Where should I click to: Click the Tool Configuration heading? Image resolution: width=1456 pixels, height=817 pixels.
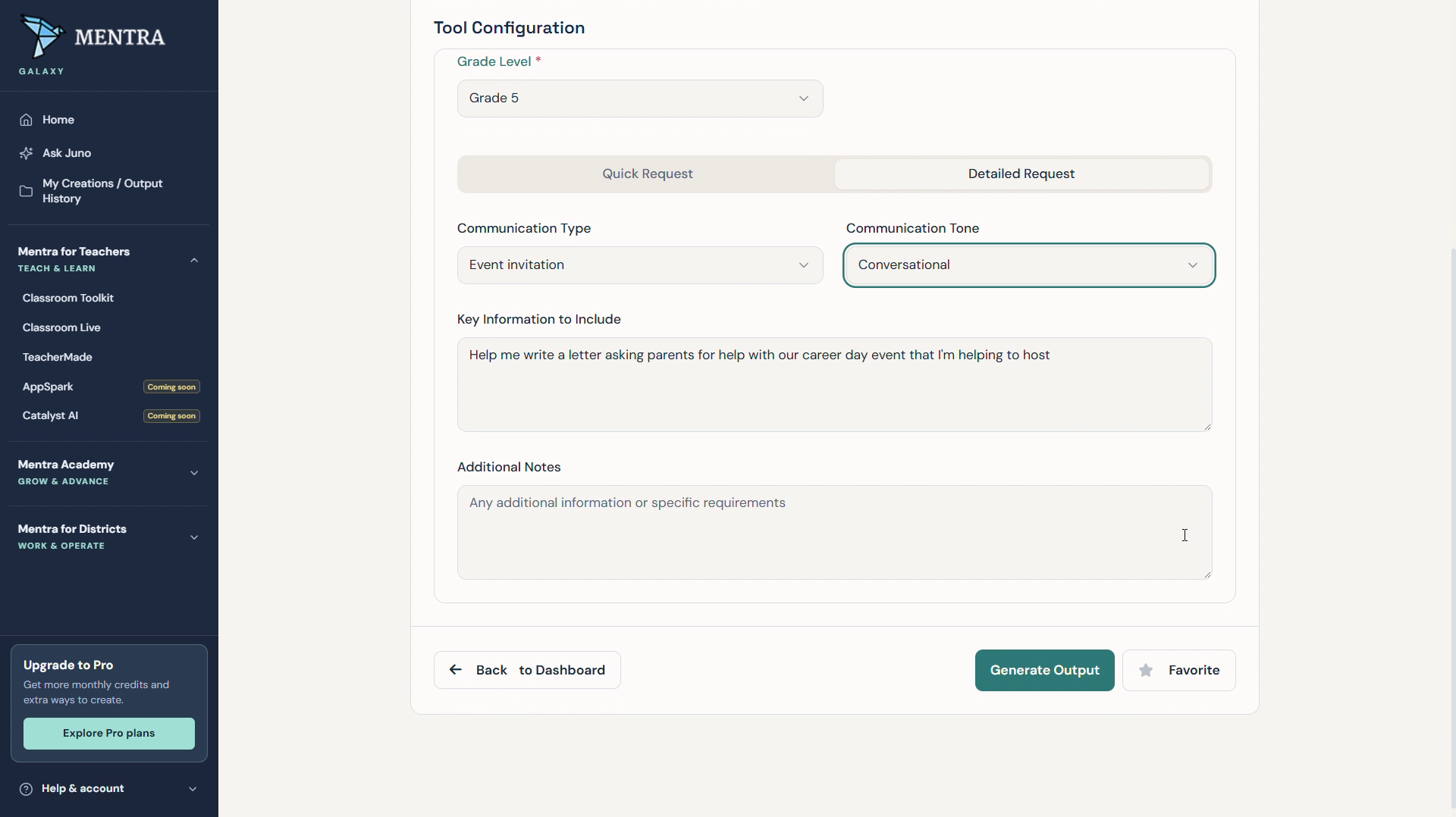pyautogui.click(x=509, y=28)
